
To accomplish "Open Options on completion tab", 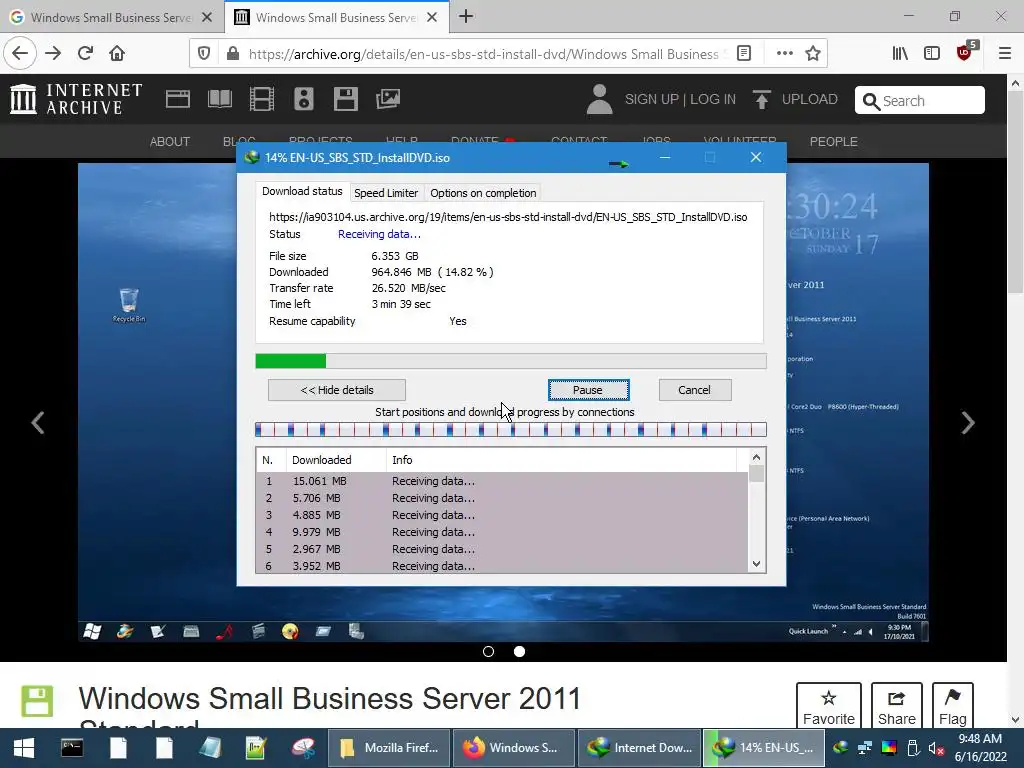I will [x=483, y=193].
